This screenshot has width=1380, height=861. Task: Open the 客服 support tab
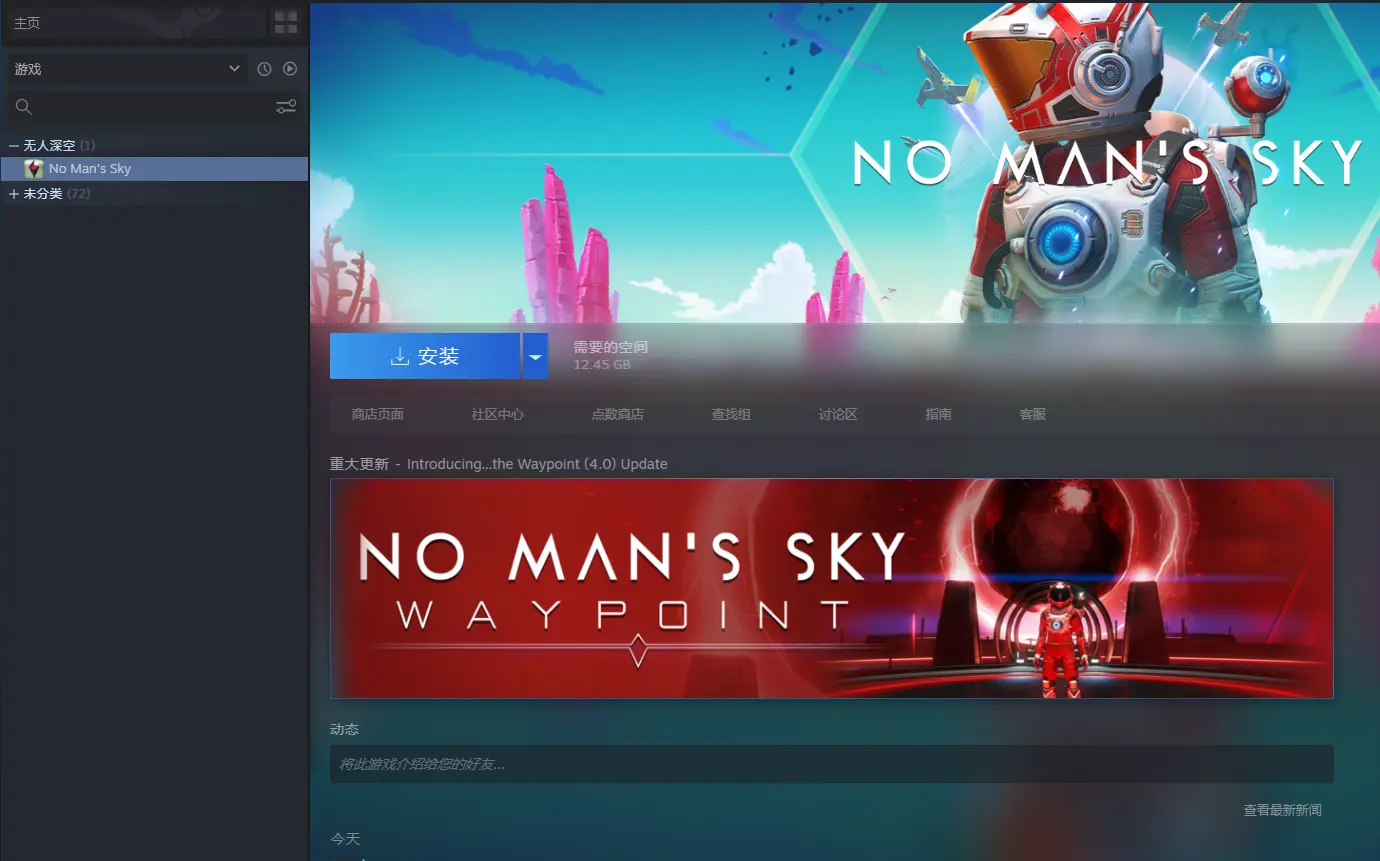[1033, 414]
